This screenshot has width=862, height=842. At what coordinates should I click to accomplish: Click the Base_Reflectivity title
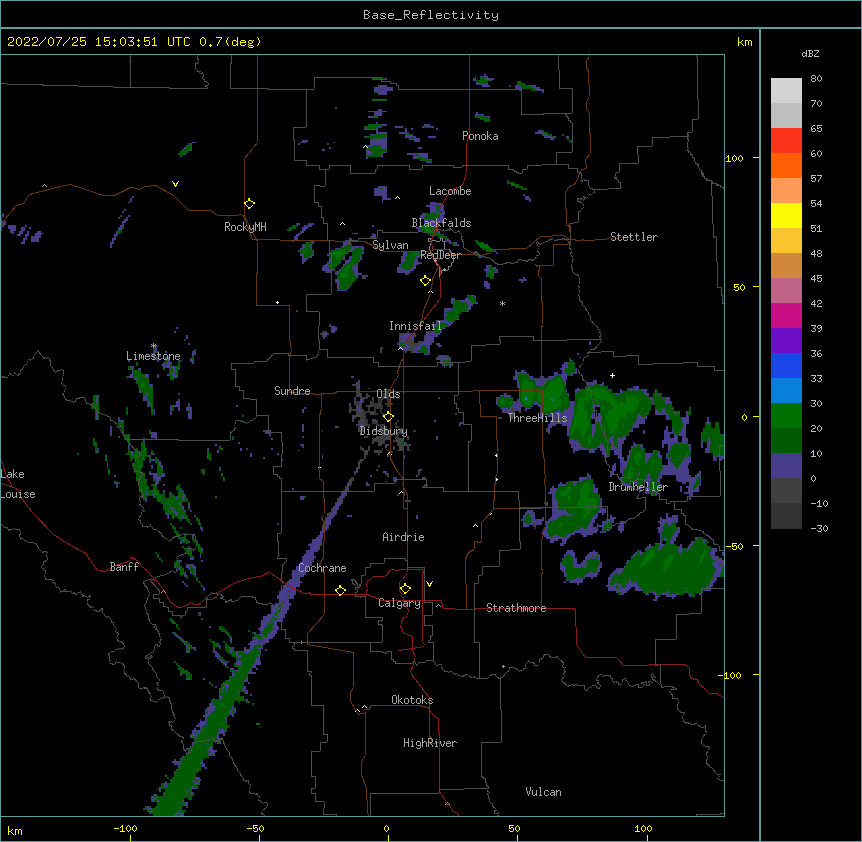point(431,15)
